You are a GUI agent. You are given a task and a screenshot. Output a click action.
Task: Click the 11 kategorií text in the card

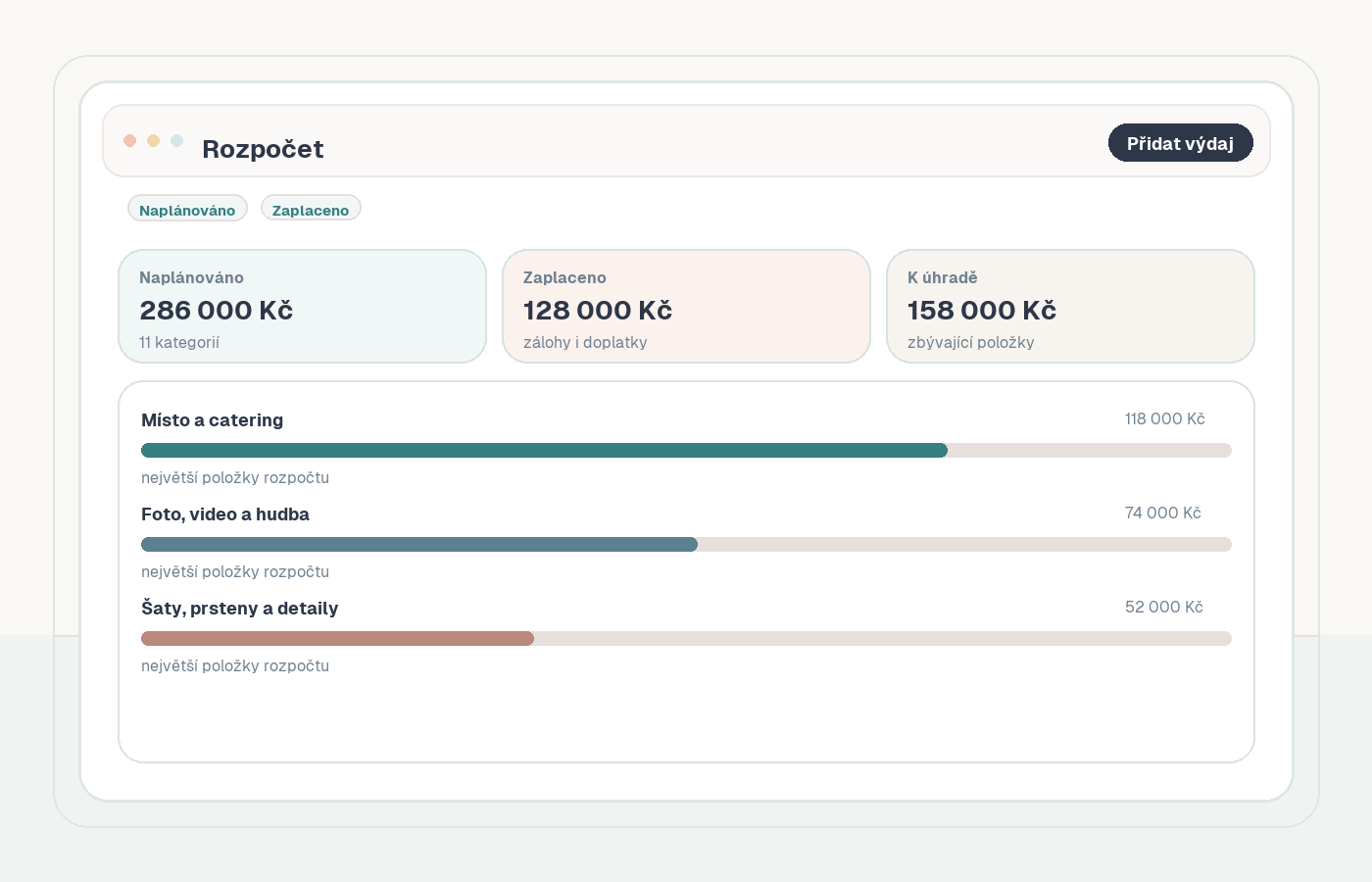[179, 343]
